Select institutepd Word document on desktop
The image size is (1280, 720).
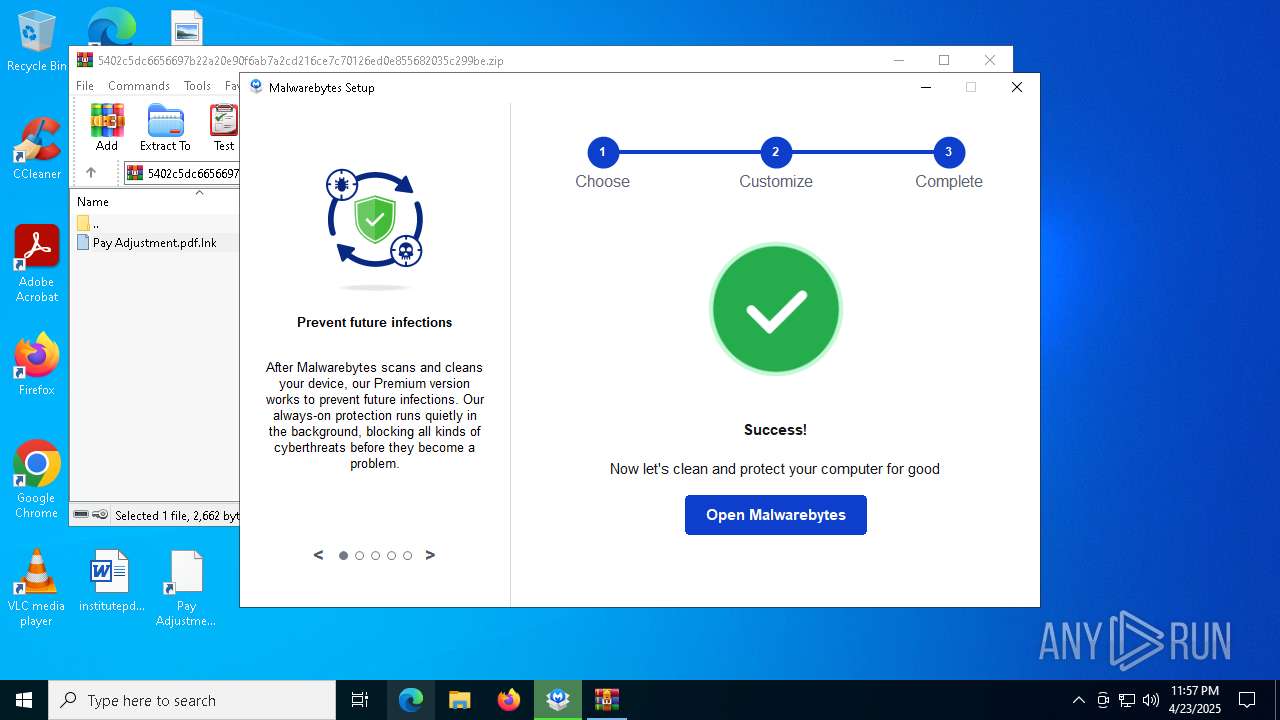click(x=111, y=580)
